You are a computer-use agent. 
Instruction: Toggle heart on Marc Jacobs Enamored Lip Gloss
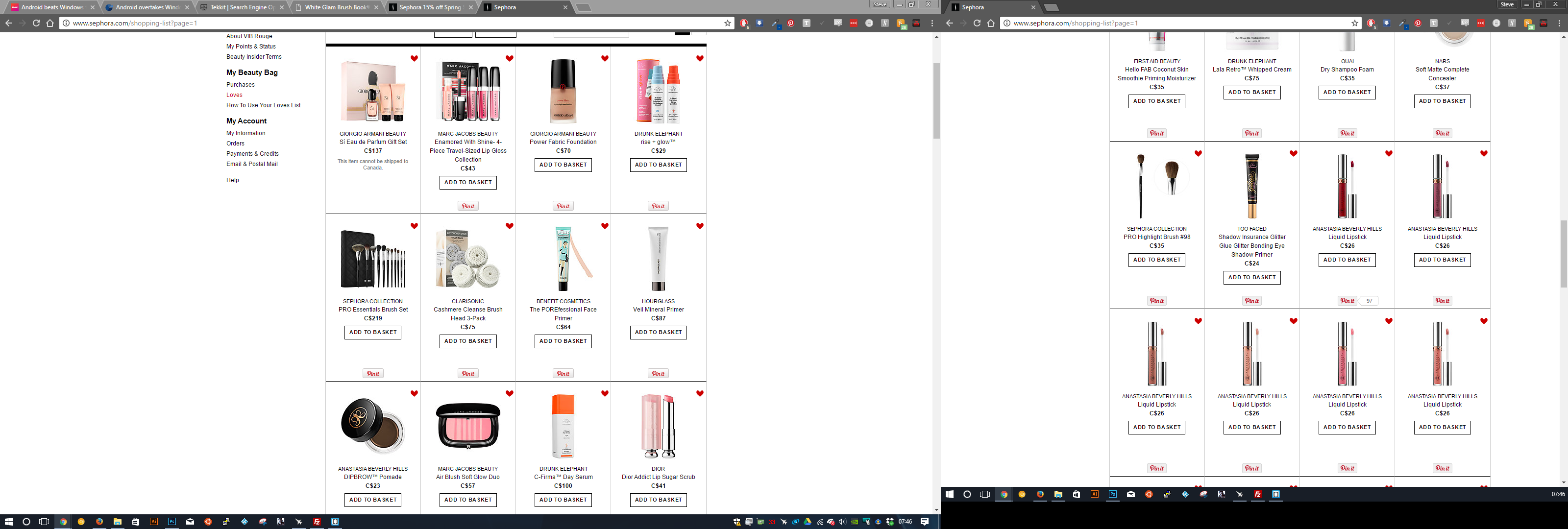click(510, 58)
